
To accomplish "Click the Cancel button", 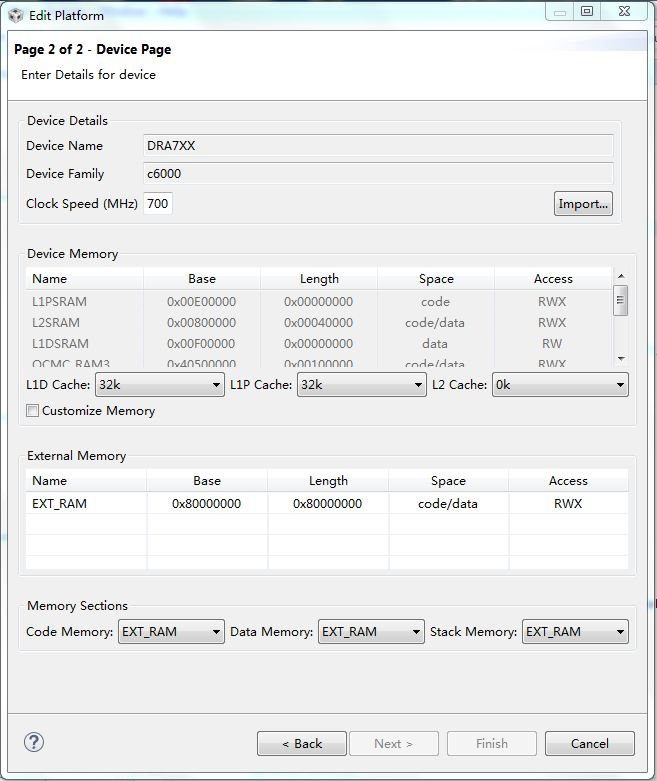I will point(590,743).
